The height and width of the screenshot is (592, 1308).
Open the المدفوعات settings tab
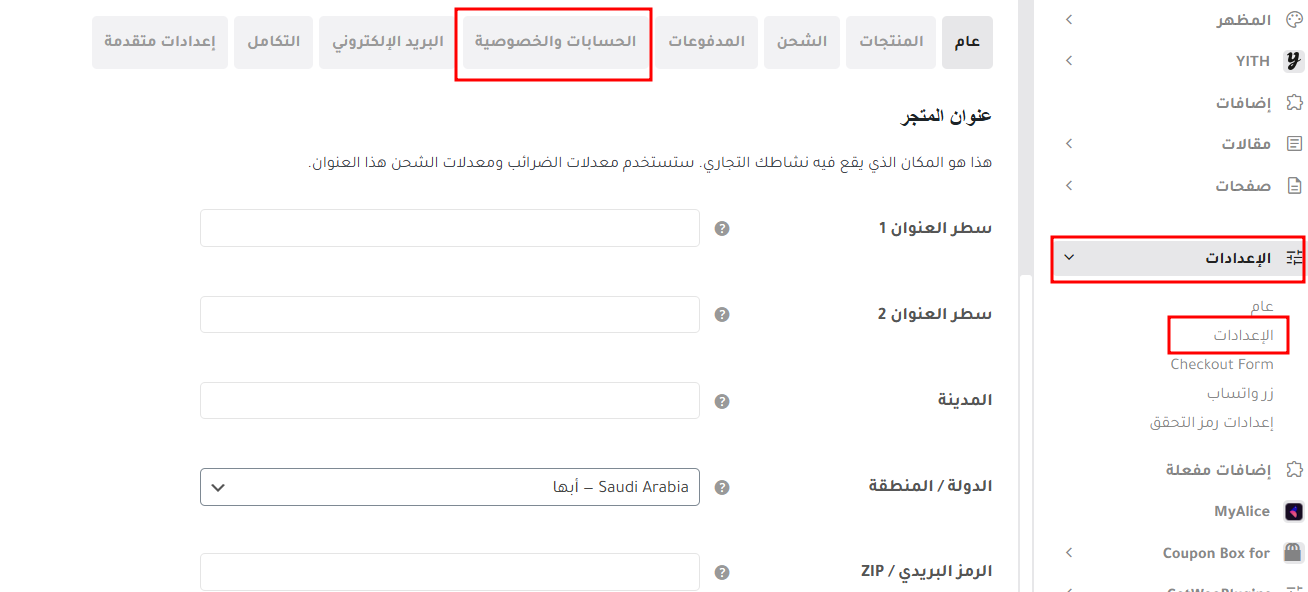707,42
